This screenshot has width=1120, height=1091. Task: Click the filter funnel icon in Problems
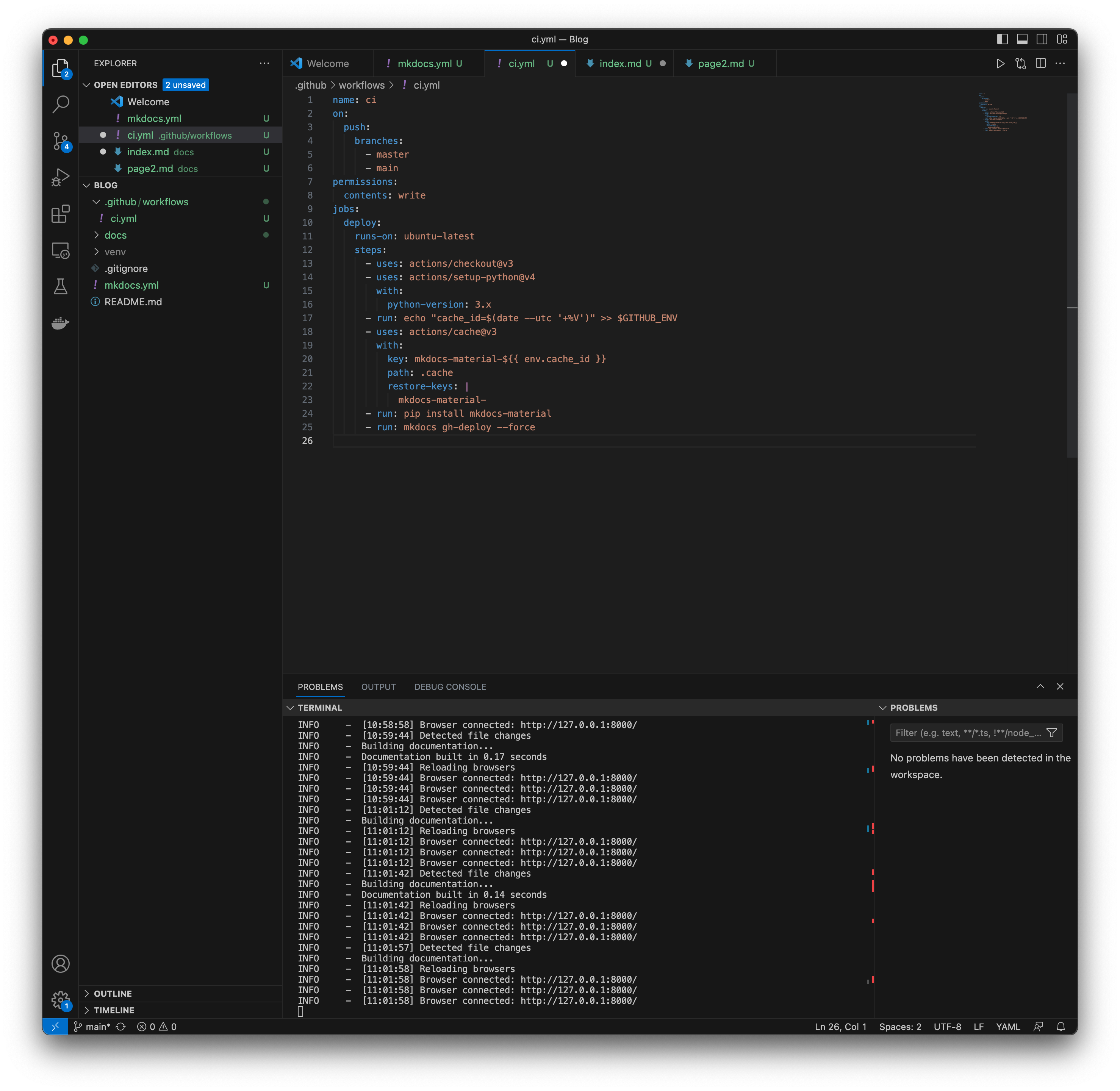pyautogui.click(x=1051, y=732)
